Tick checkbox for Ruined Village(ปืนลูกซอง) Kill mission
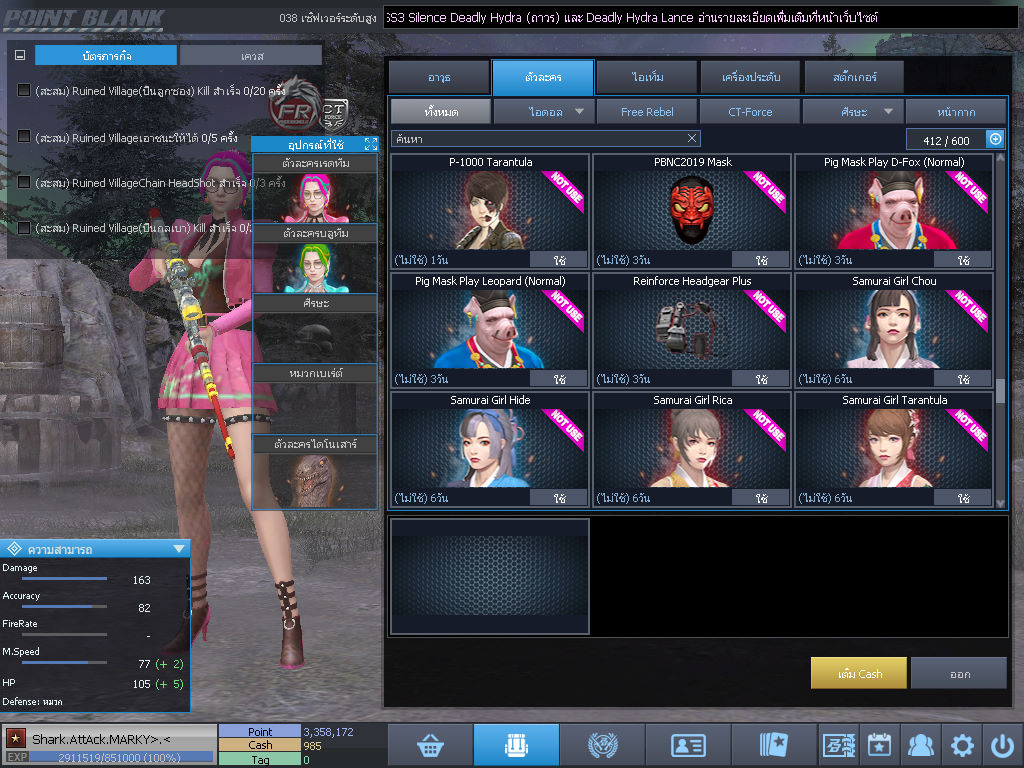The height and width of the screenshot is (768, 1024). (x=24, y=90)
